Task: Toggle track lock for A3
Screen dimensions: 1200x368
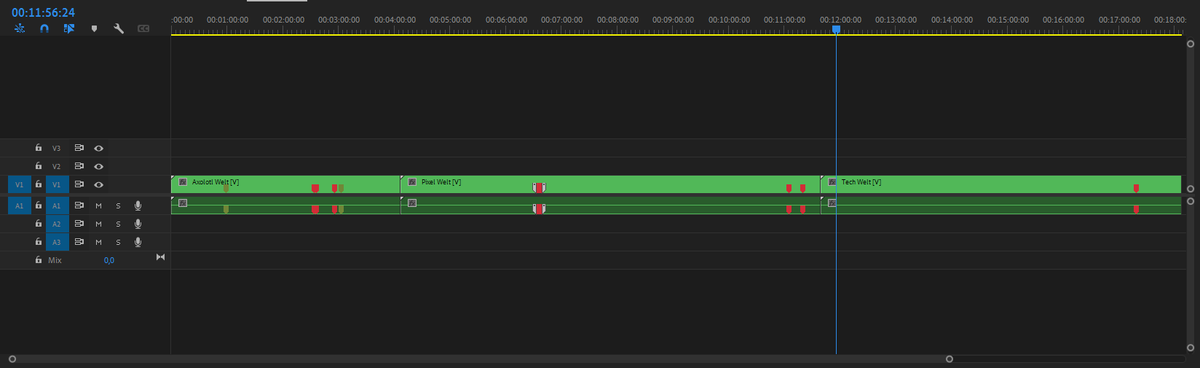Action: (38, 242)
